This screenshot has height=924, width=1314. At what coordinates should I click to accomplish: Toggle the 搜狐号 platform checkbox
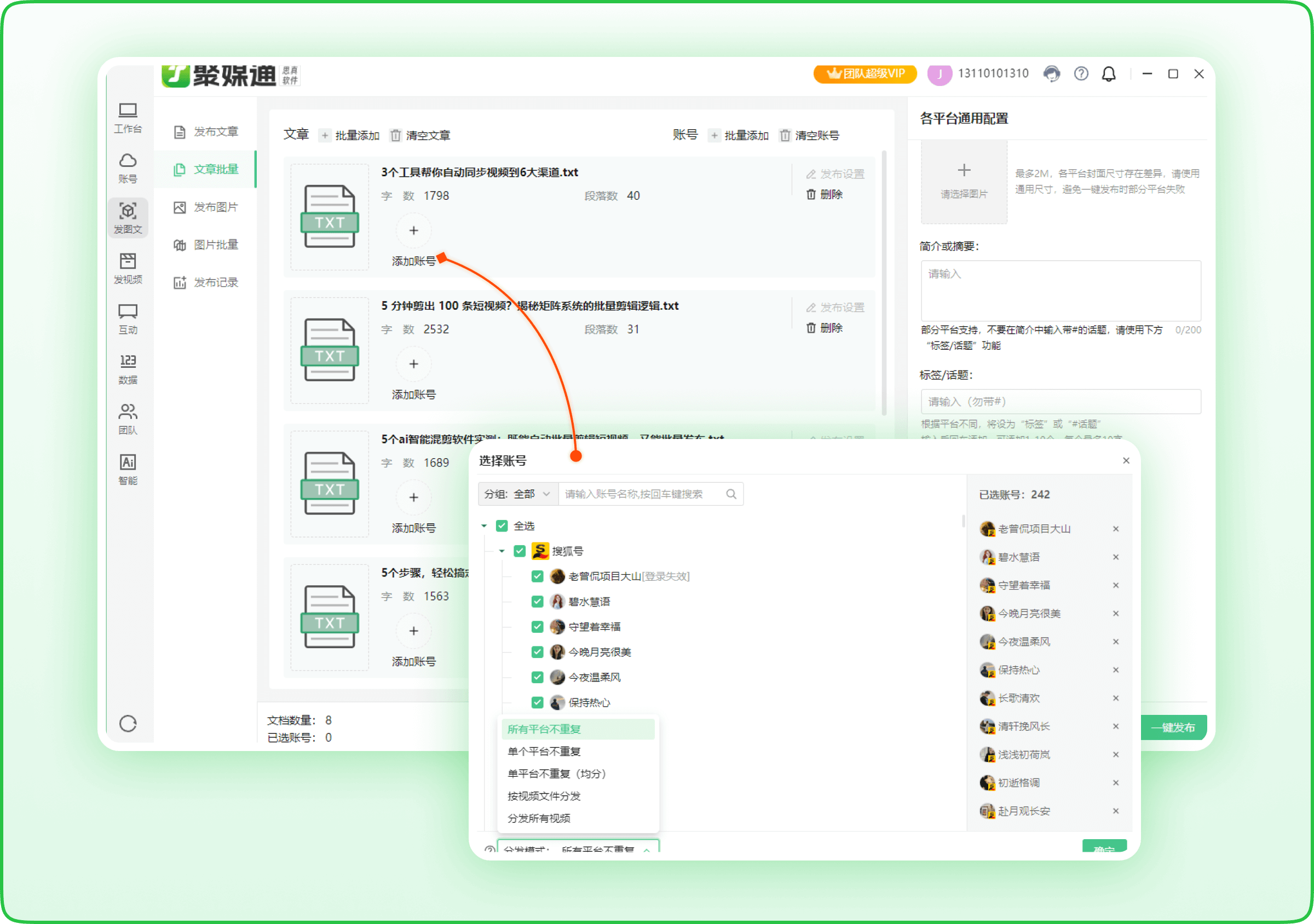tap(520, 551)
